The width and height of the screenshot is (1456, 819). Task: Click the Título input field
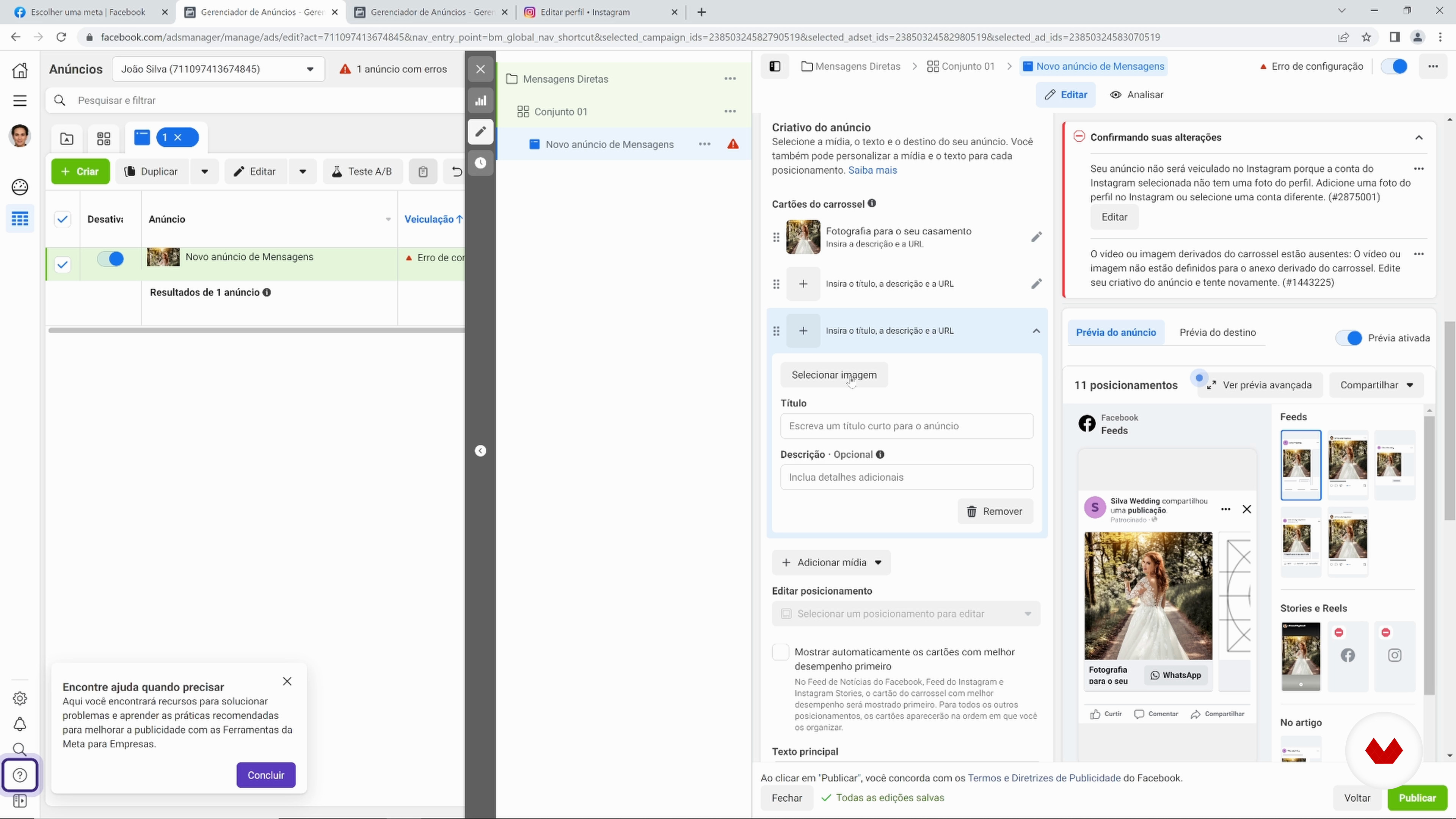(907, 426)
